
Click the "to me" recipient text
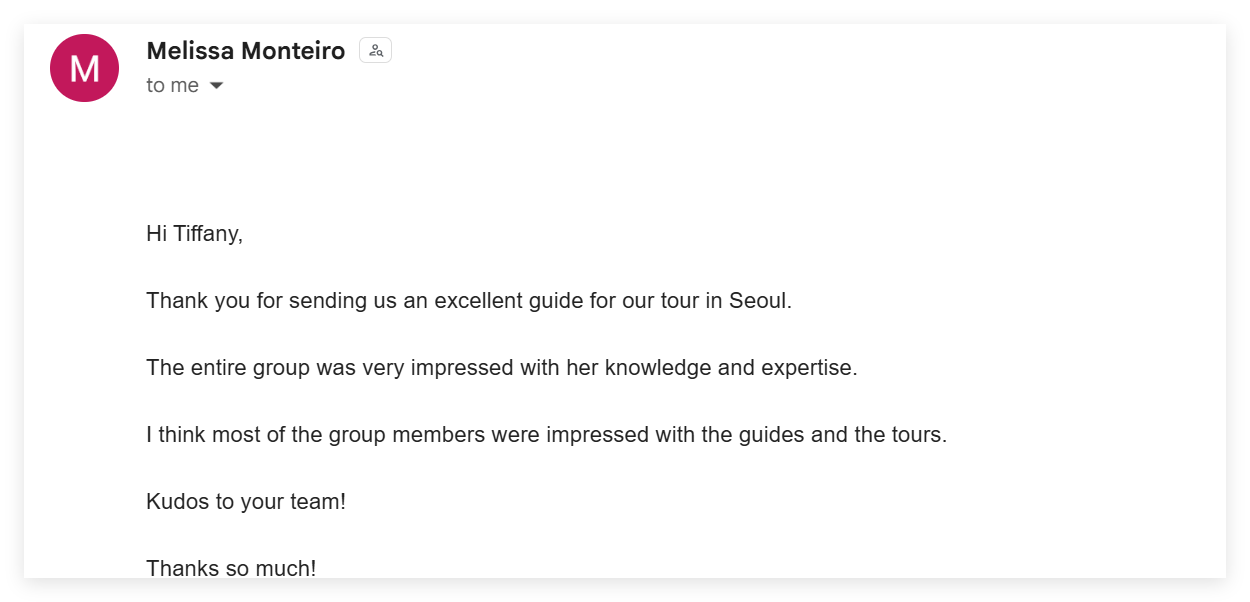172,86
